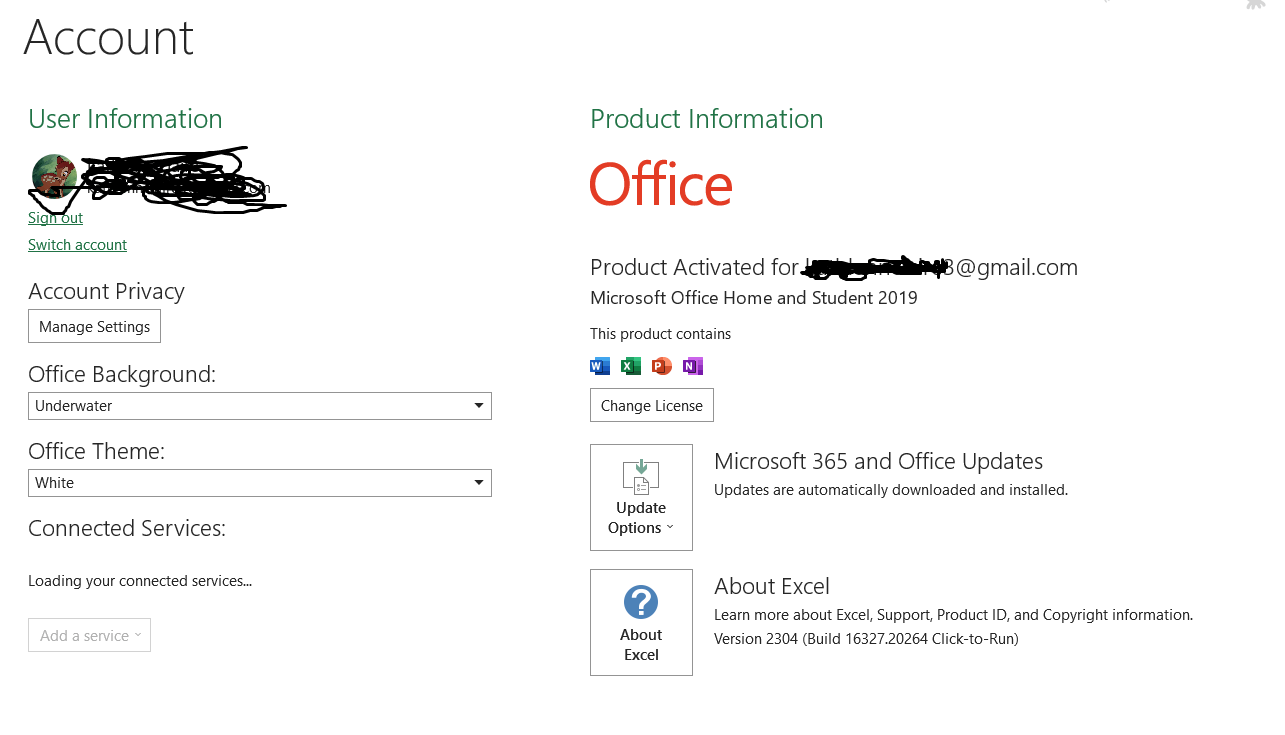This screenshot has height=735, width=1285.
Task: Open About Excel dialog
Action: [641, 622]
